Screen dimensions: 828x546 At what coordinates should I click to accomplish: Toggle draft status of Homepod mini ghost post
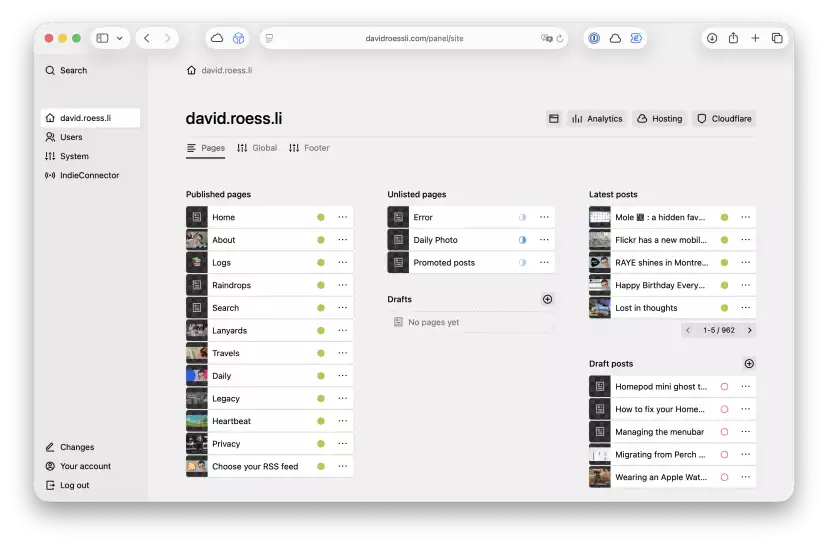coord(724,387)
